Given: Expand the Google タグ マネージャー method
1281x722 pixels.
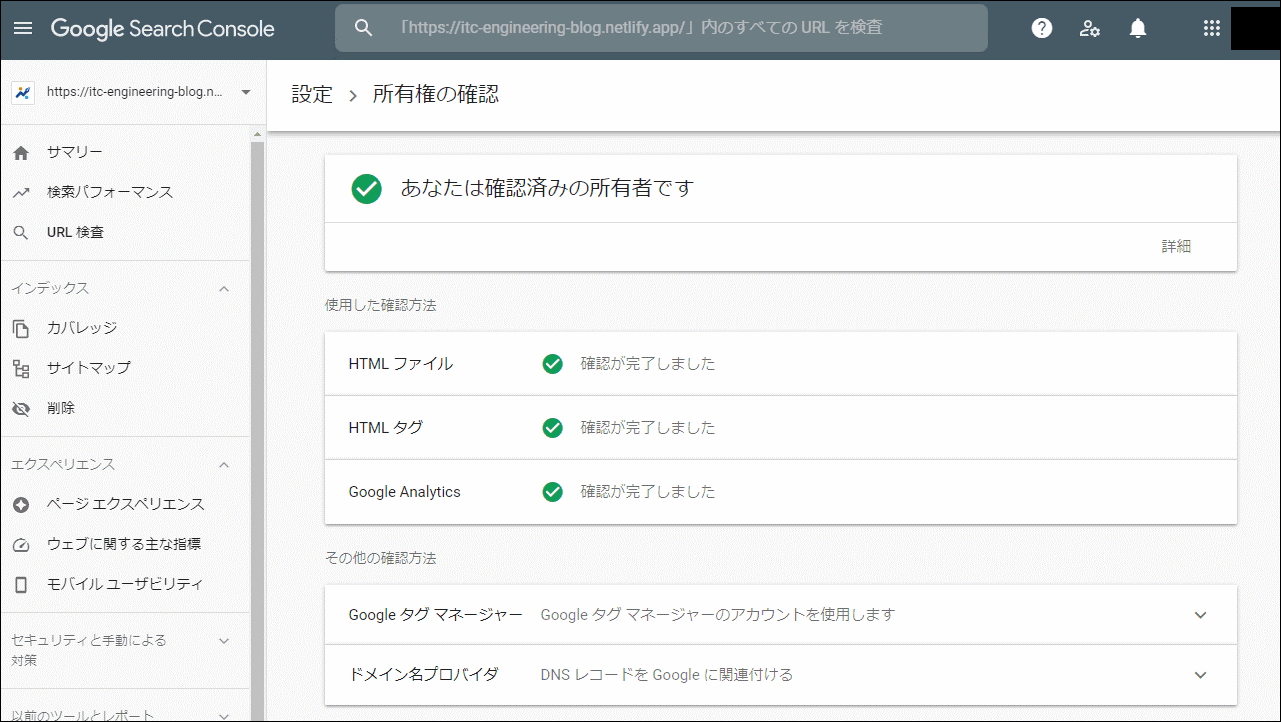Looking at the screenshot, I should [x=1201, y=615].
